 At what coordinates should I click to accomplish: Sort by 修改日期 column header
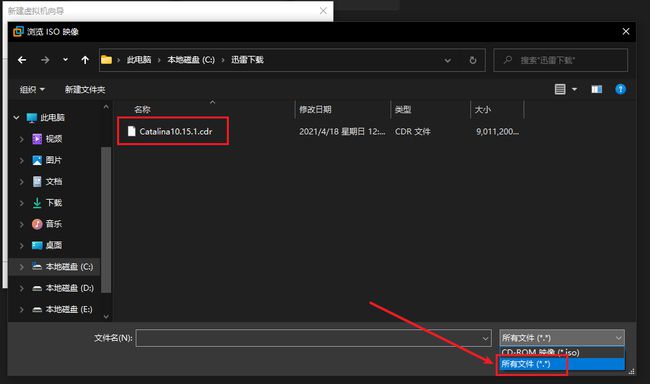pyautogui.click(x=315, y=109)
